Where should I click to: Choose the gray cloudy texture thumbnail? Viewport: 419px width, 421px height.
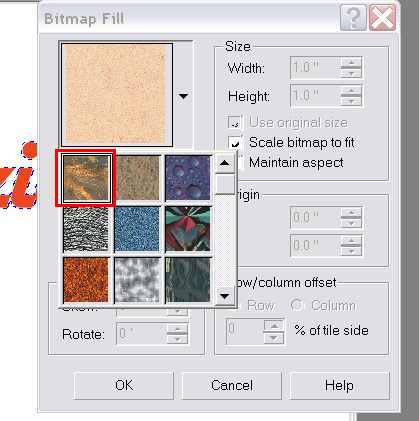point(137,279)
